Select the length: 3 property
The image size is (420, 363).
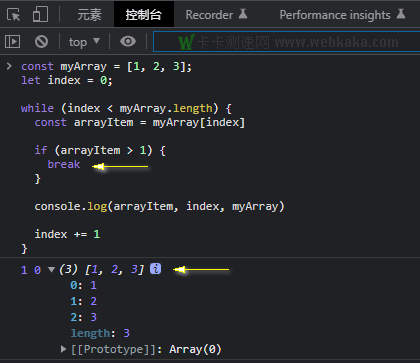pyautogui.click(x=100, y=333)
